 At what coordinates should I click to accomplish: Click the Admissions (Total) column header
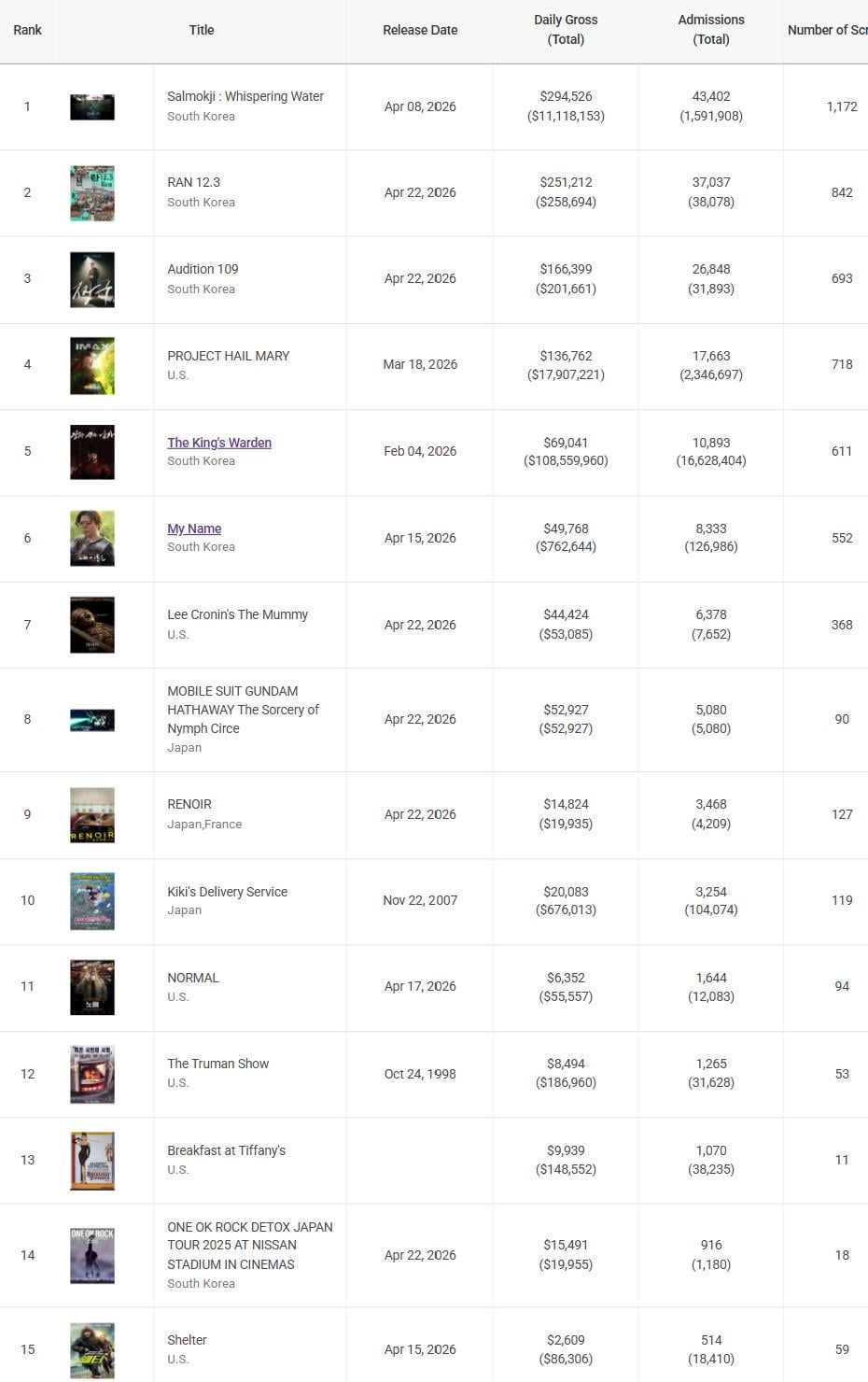pos(711,30)
